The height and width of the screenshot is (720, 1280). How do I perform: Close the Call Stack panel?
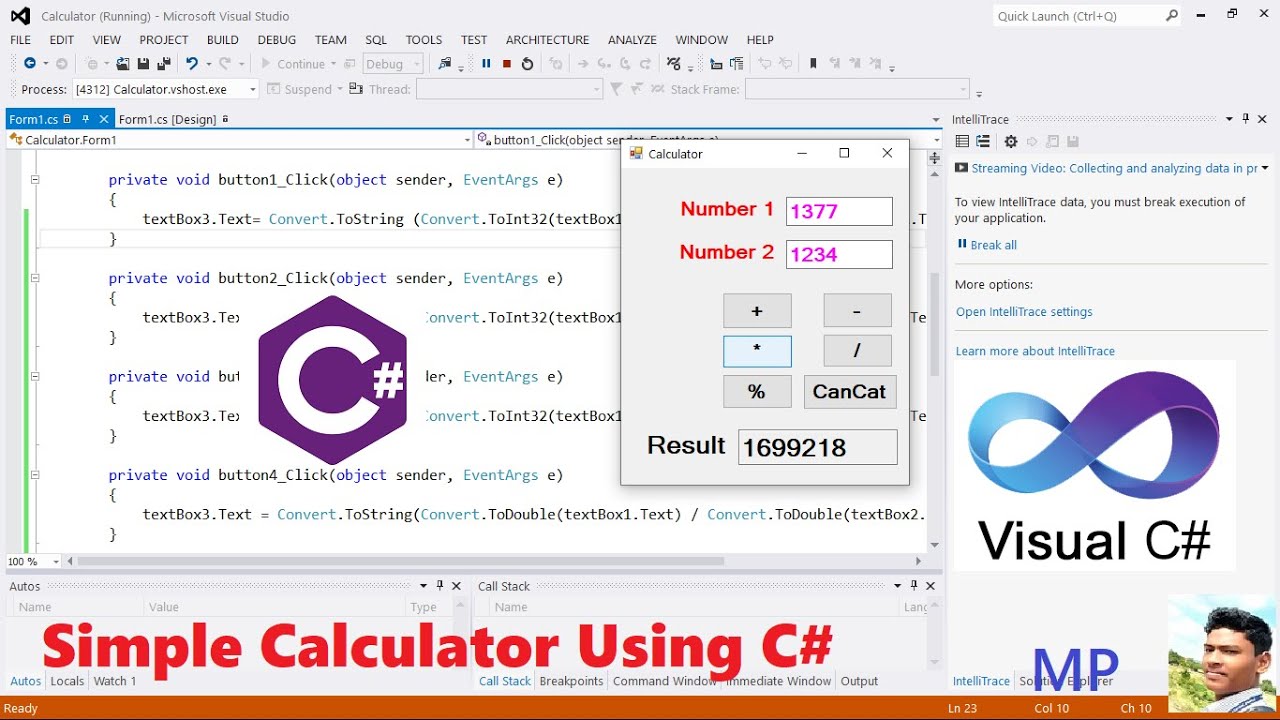click(x=931, y=586)
